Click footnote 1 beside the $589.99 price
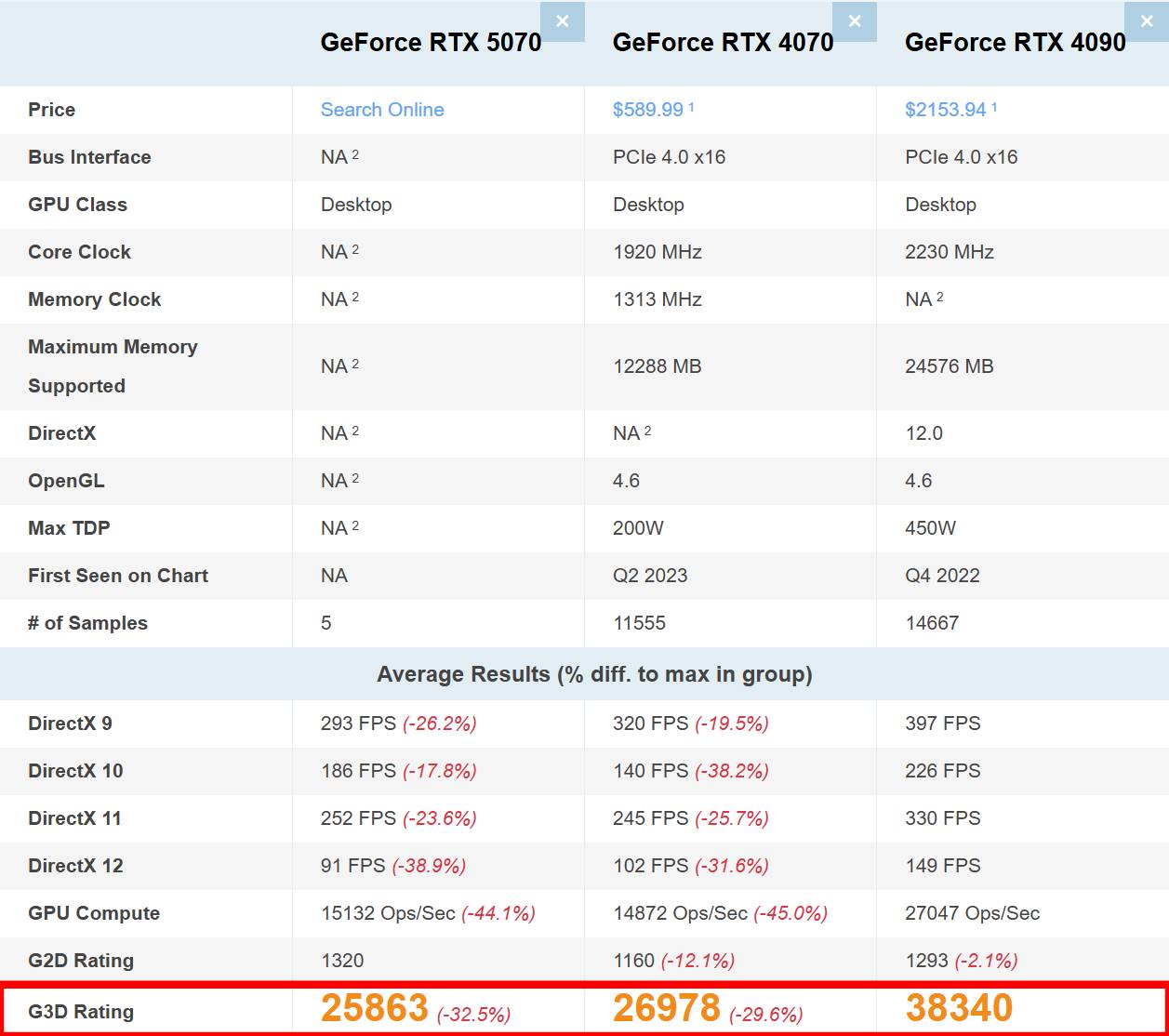Viewport: 1169px width, 1036px height. [x=691, y=107]
